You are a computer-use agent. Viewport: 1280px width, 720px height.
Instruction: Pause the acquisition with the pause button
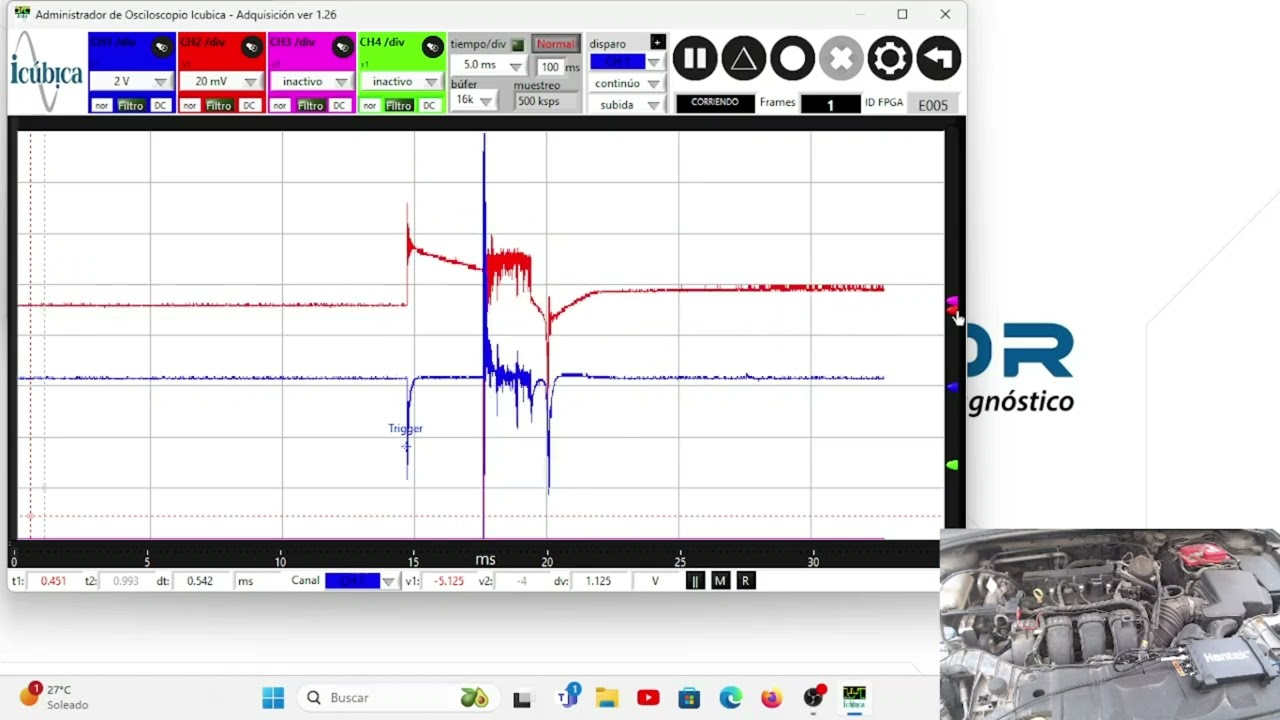[x=694, y=59]
